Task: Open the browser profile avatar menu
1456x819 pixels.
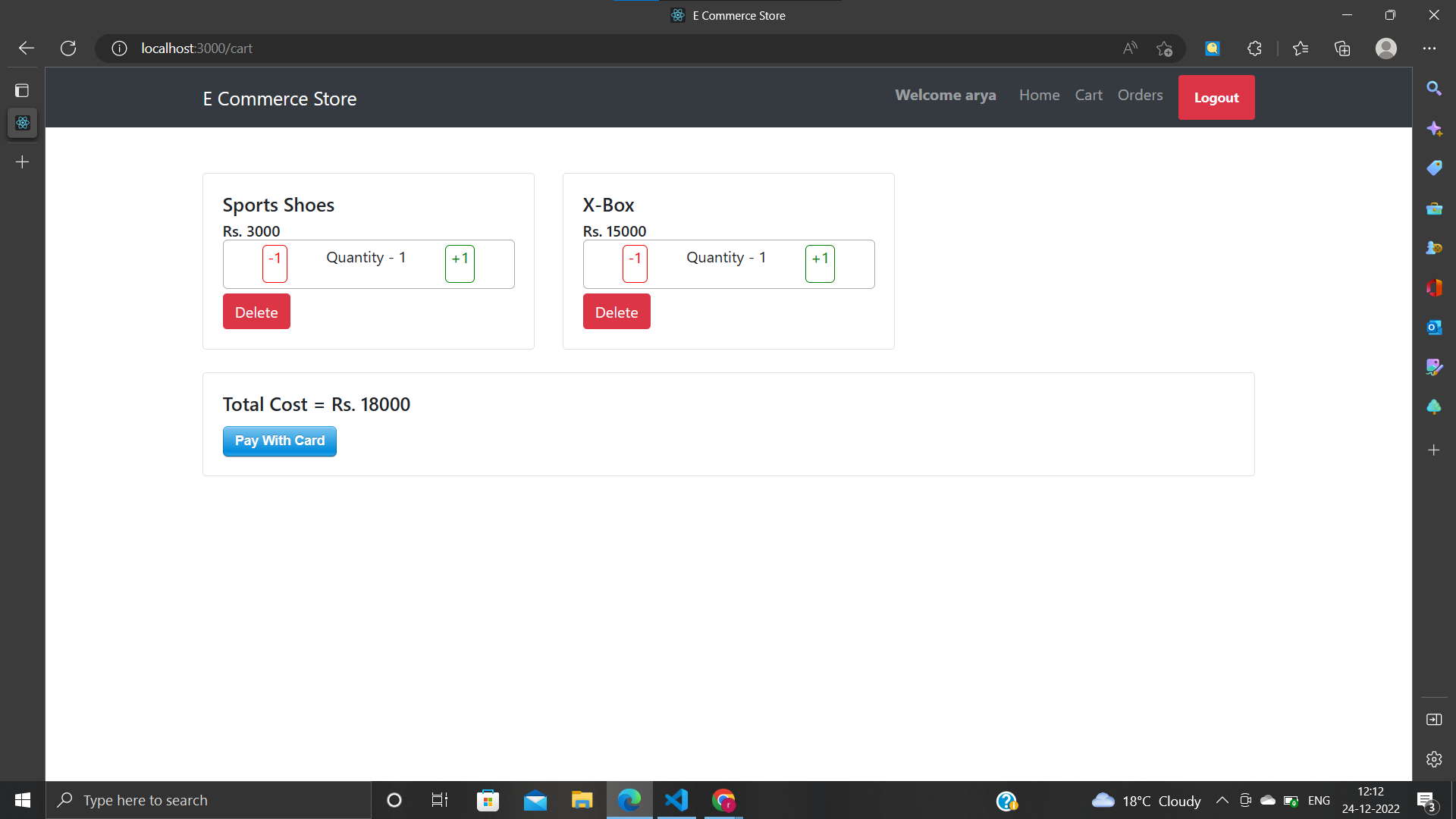Action: [x=1385, y=48]
